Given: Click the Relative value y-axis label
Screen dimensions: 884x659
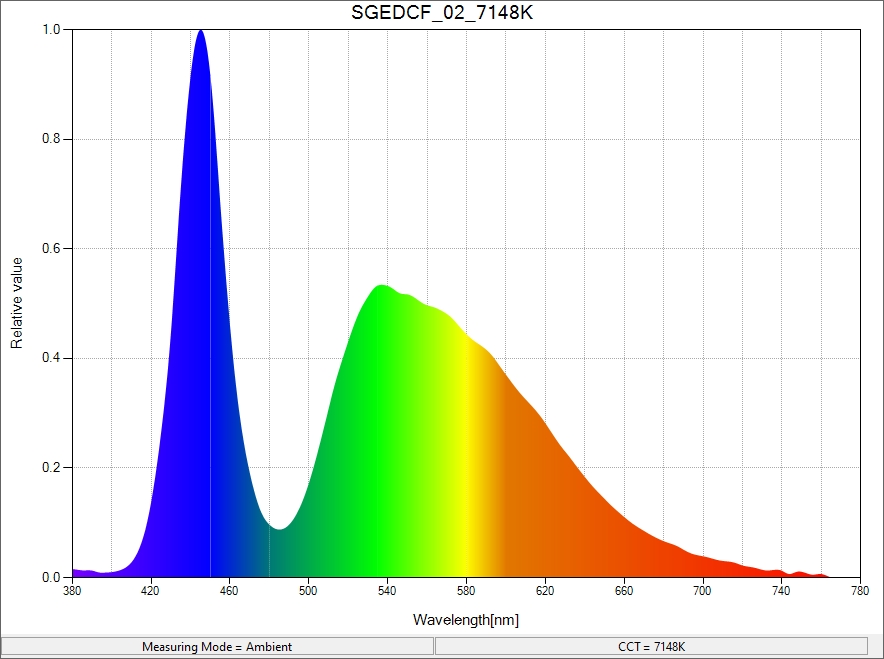Looking at the screenshot, I should point(17,302).
